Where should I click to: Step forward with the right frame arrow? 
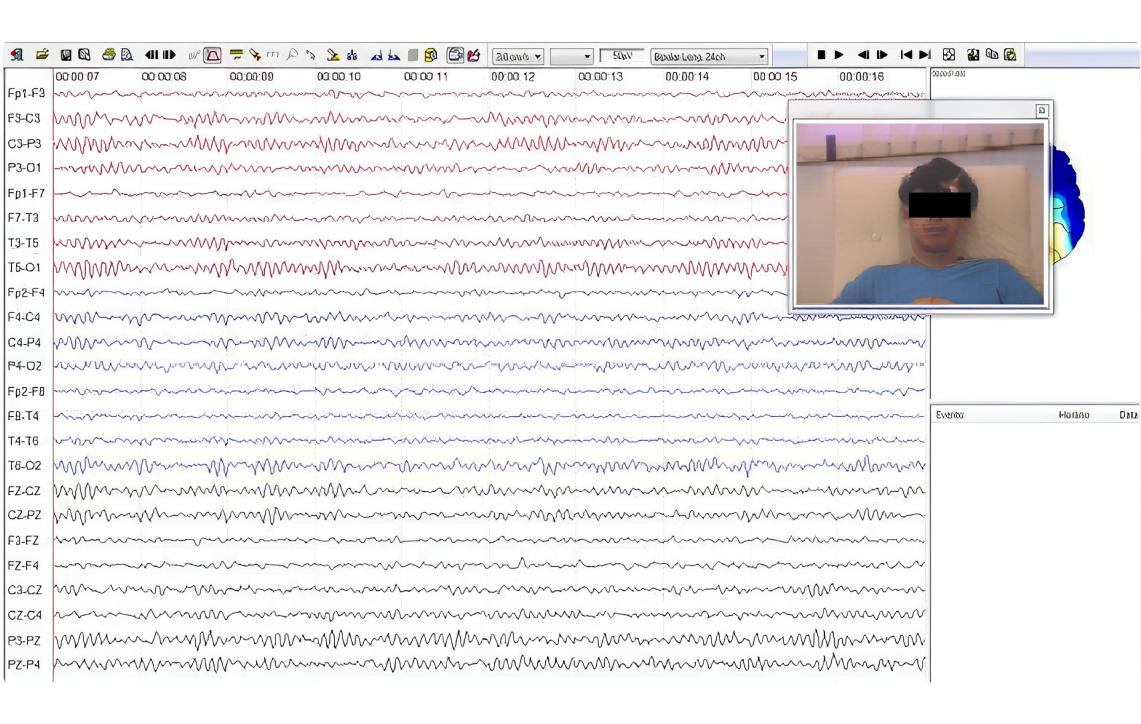coord(882,55)
